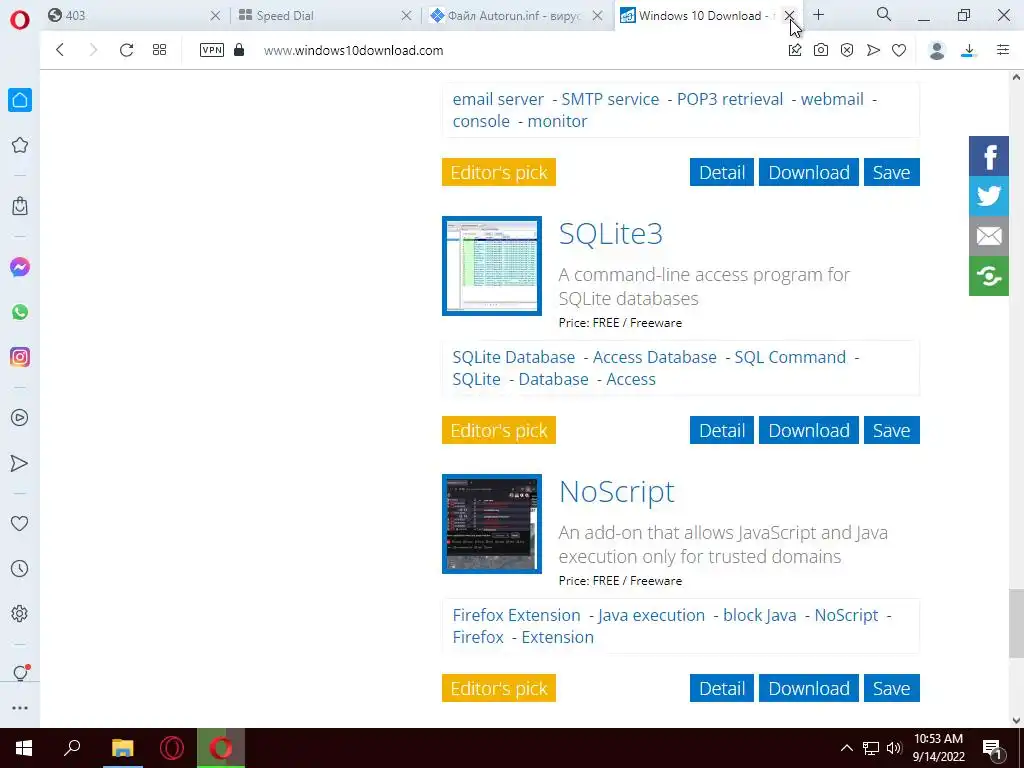The height and width of the screenshot is (768, 1024).
Task: Click Save button for NoScript
Action: (891, 688)
